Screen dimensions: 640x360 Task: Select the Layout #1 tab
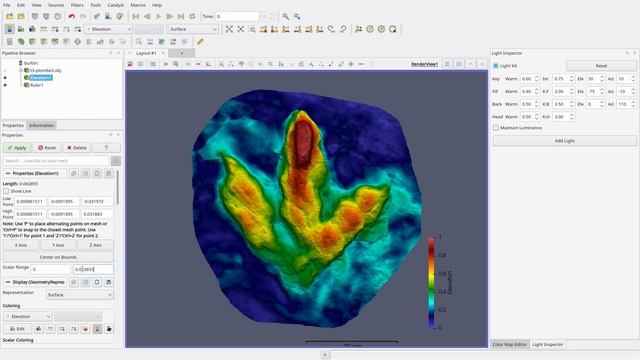146,53
